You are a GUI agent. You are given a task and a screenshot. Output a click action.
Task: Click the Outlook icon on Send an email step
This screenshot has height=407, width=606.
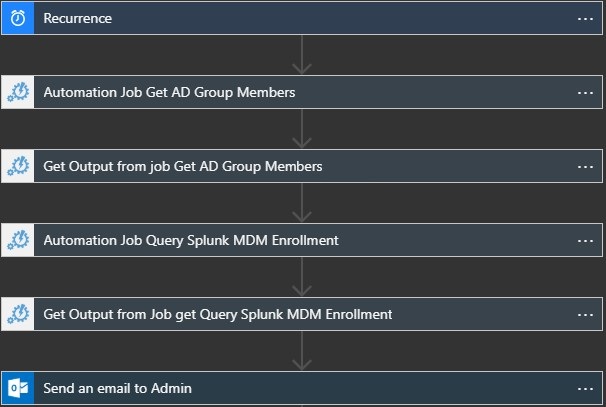coord(17,388)
